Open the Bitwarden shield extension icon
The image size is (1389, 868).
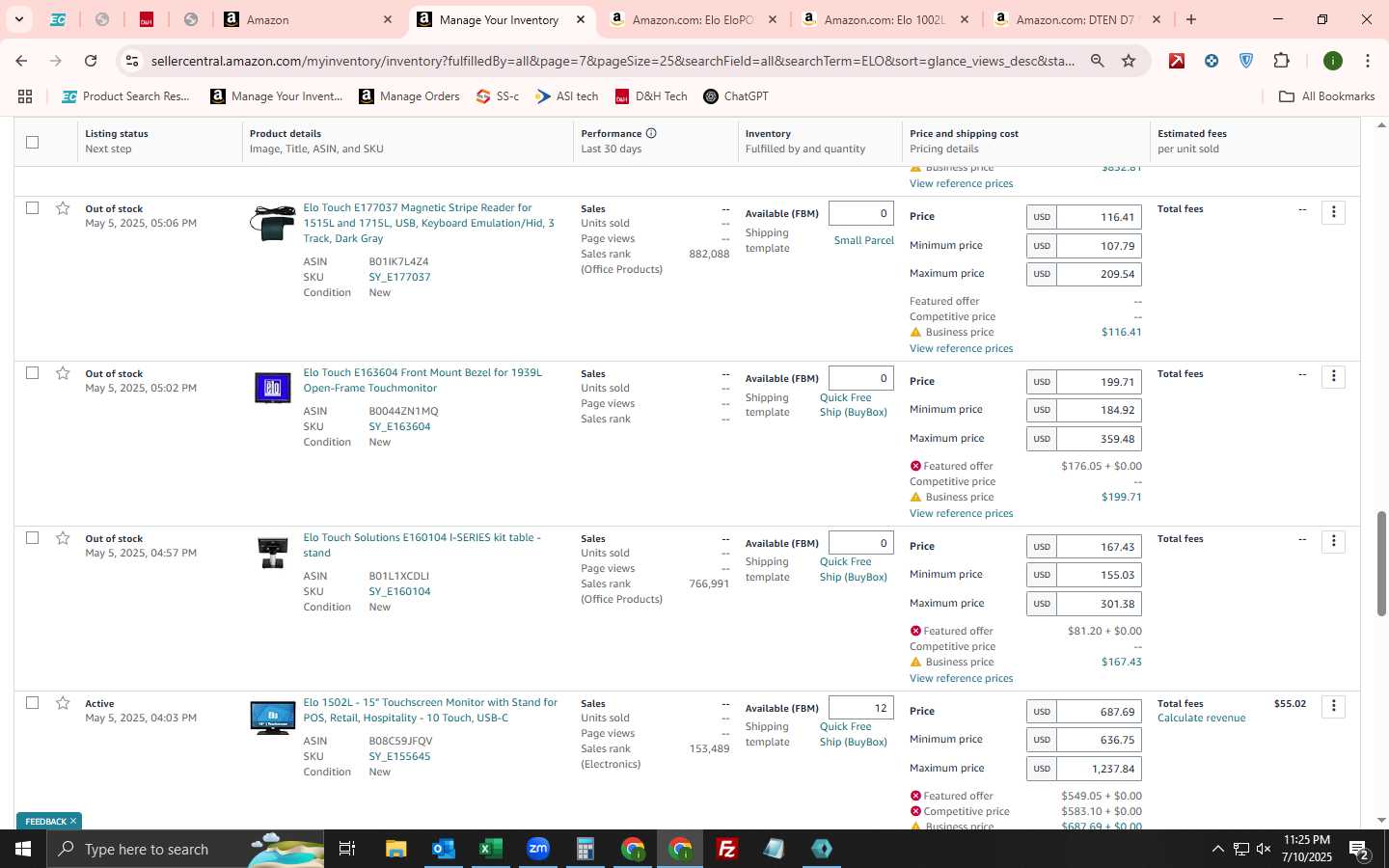pos(1246,61)
